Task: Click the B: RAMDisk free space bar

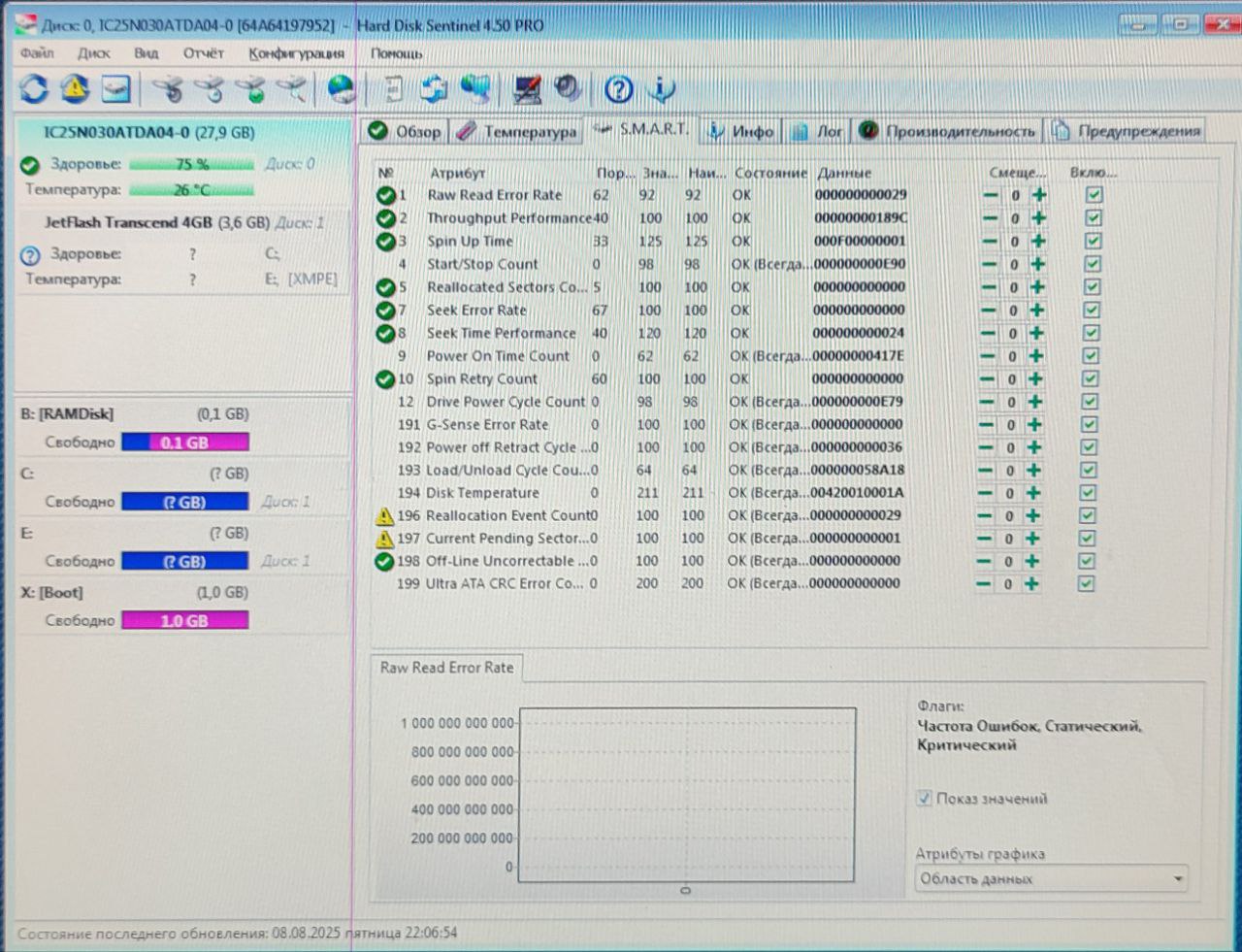Action: (184, 443)
